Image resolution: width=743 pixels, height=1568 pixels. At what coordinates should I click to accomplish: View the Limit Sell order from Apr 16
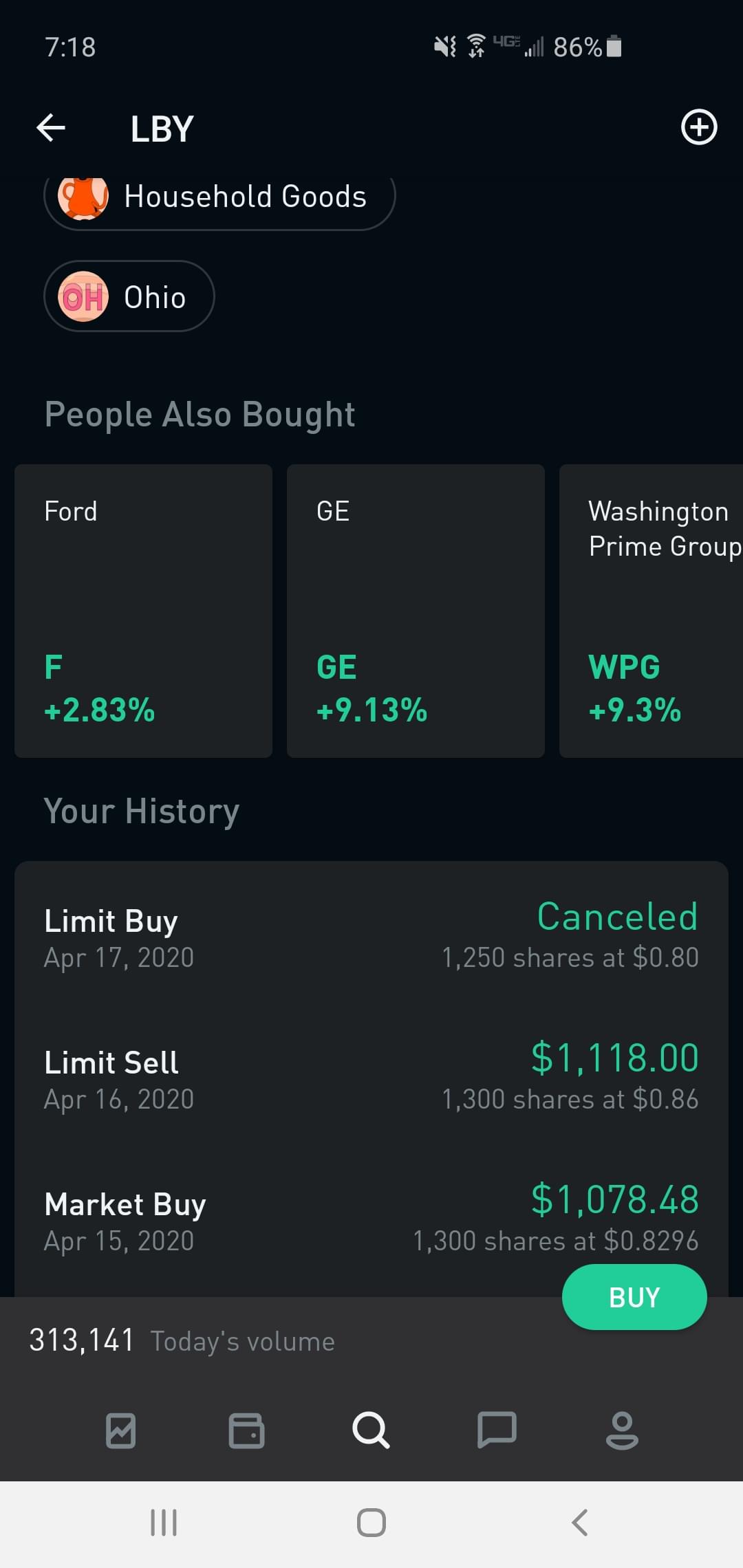371,1078
